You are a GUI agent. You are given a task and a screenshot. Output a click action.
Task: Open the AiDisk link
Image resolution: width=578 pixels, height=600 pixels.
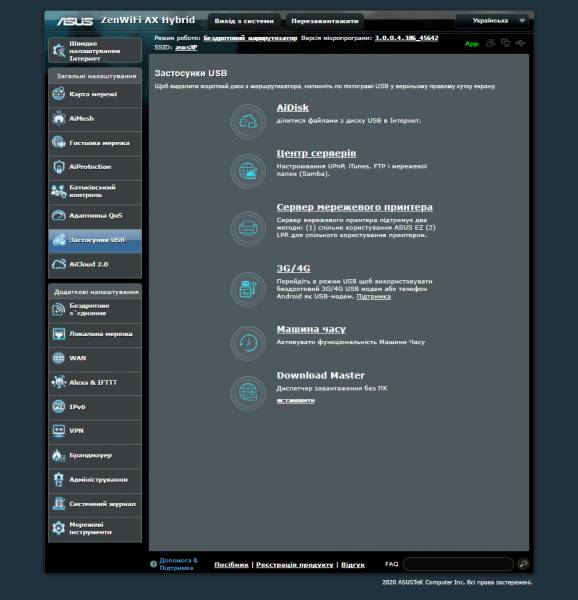[293, 108]
